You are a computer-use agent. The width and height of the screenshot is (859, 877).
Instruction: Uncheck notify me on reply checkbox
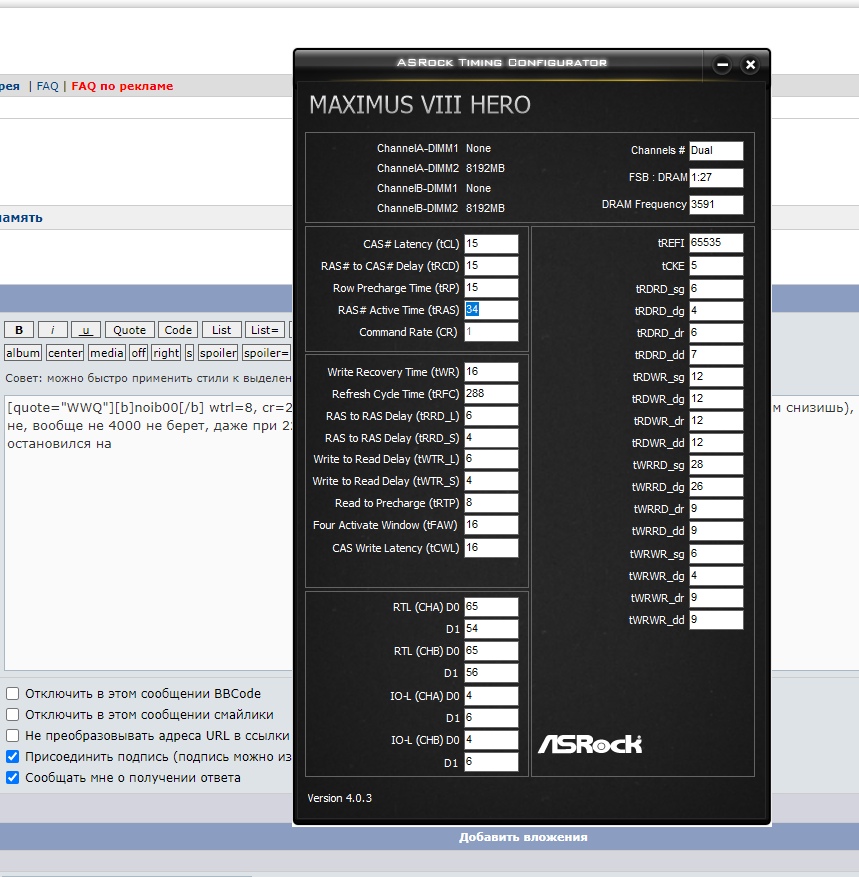tap(12, 777)
